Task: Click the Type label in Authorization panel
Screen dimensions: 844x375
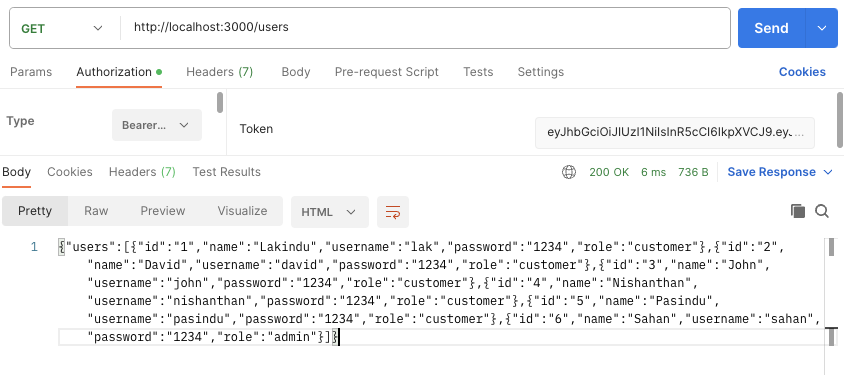Action: point(20,121)
